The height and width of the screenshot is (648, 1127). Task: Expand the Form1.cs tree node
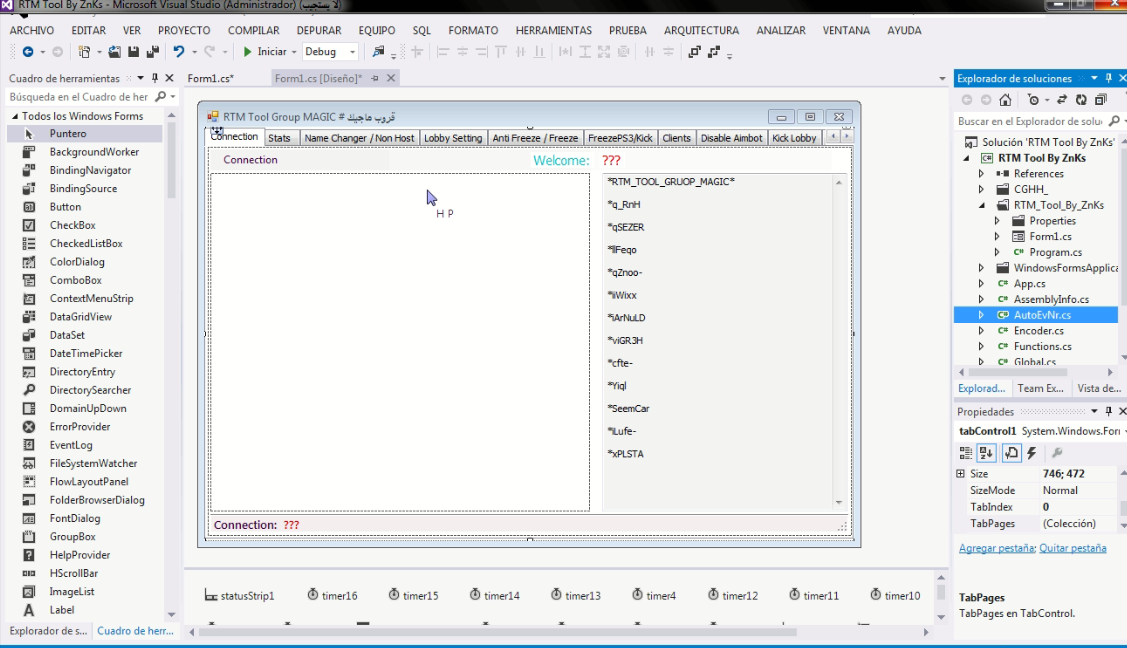(997, 236)
